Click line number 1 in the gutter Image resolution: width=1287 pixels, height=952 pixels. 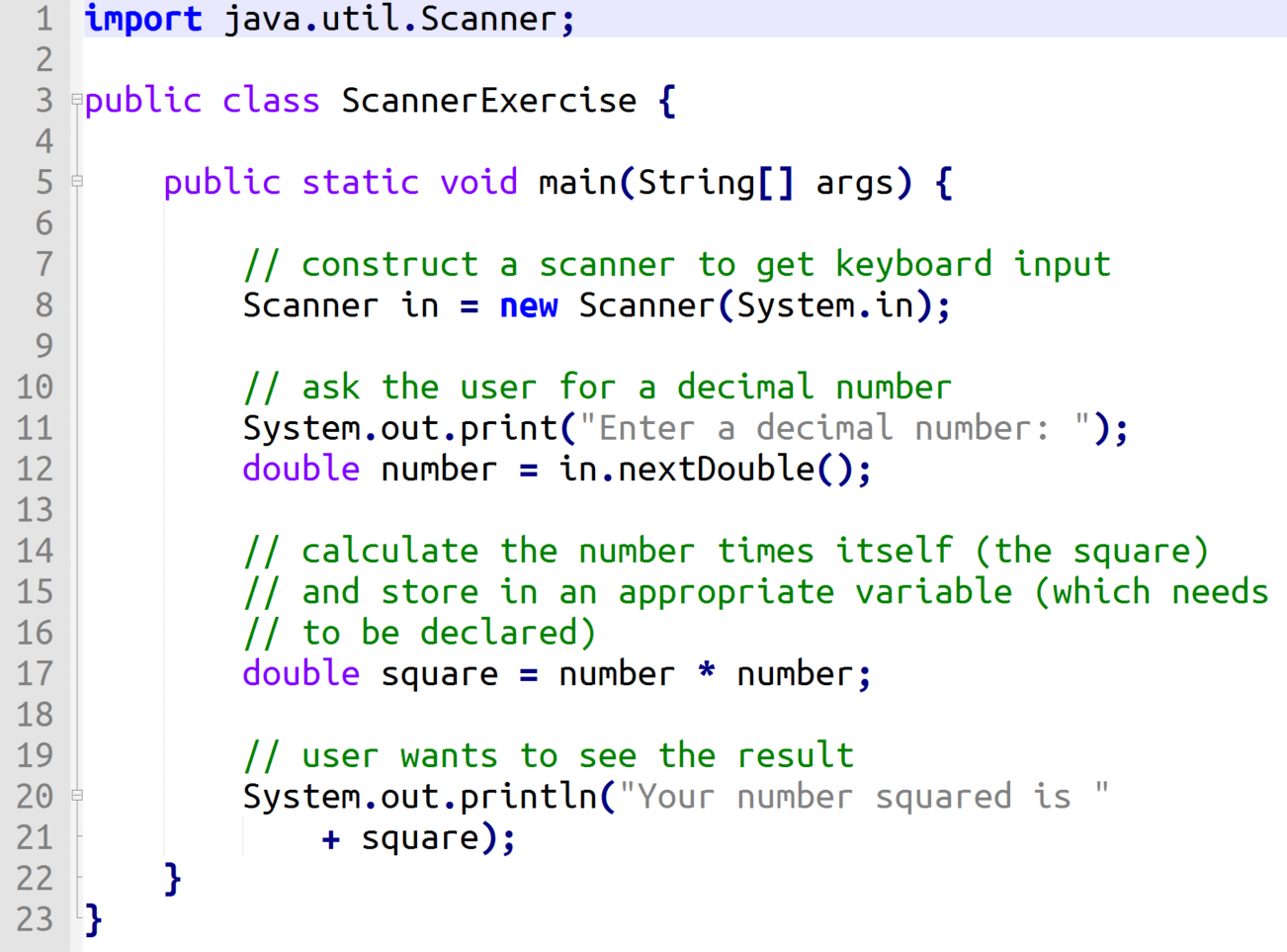click(x=43, y=19)
